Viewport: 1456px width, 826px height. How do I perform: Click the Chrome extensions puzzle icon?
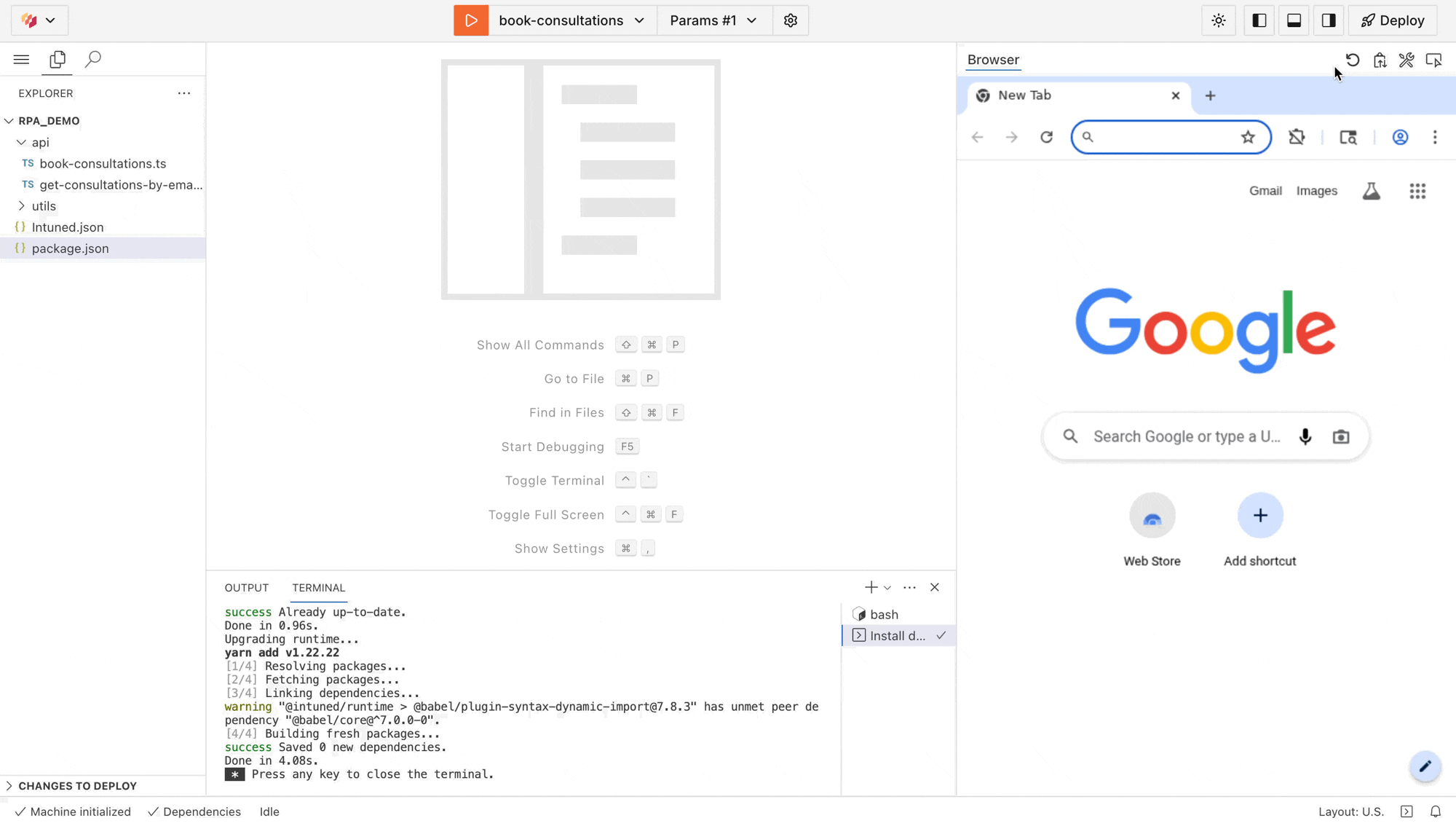coord(1297,137)
